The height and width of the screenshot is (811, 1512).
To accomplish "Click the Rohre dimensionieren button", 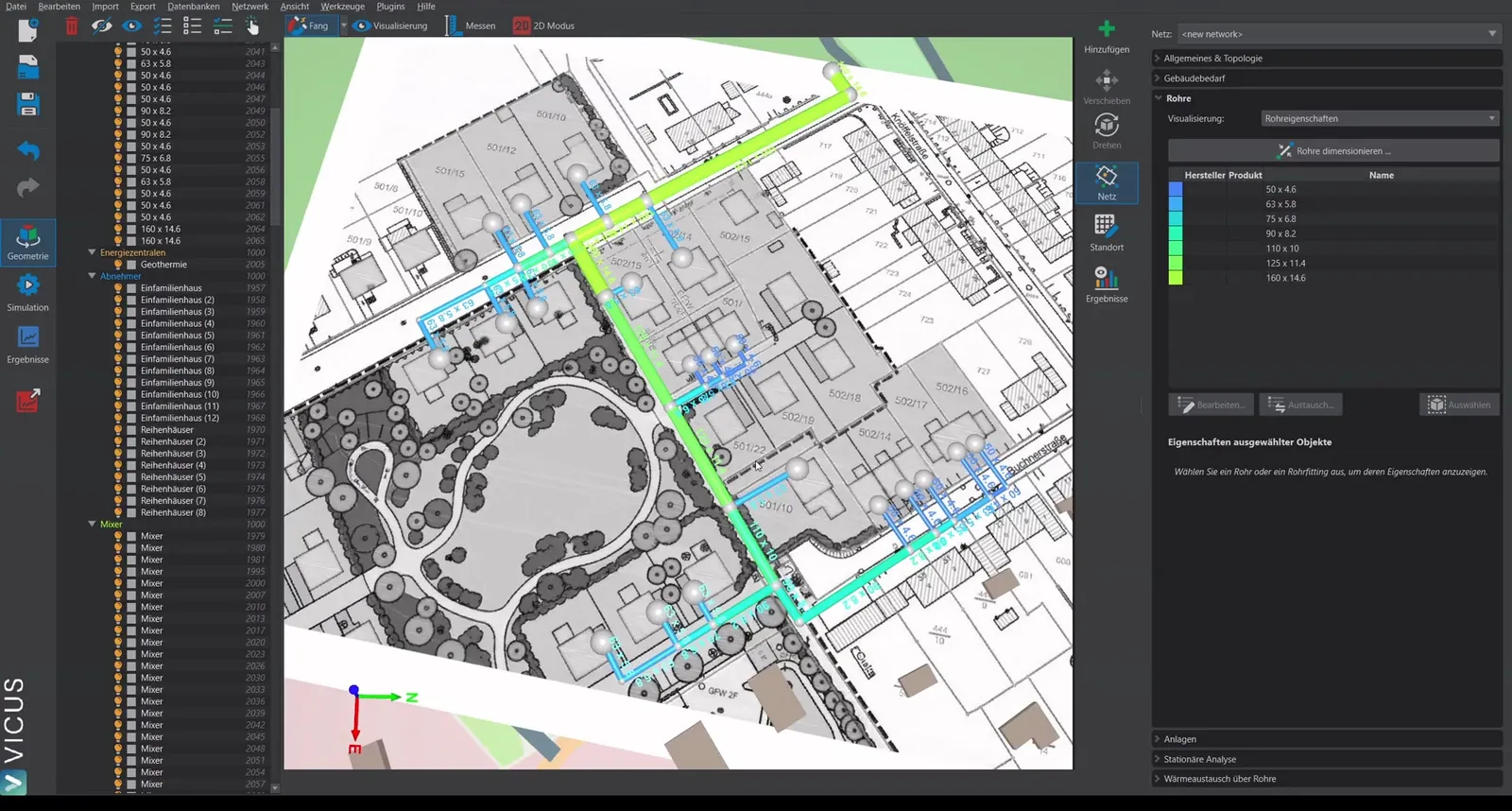I will (x=1333, y=151).
